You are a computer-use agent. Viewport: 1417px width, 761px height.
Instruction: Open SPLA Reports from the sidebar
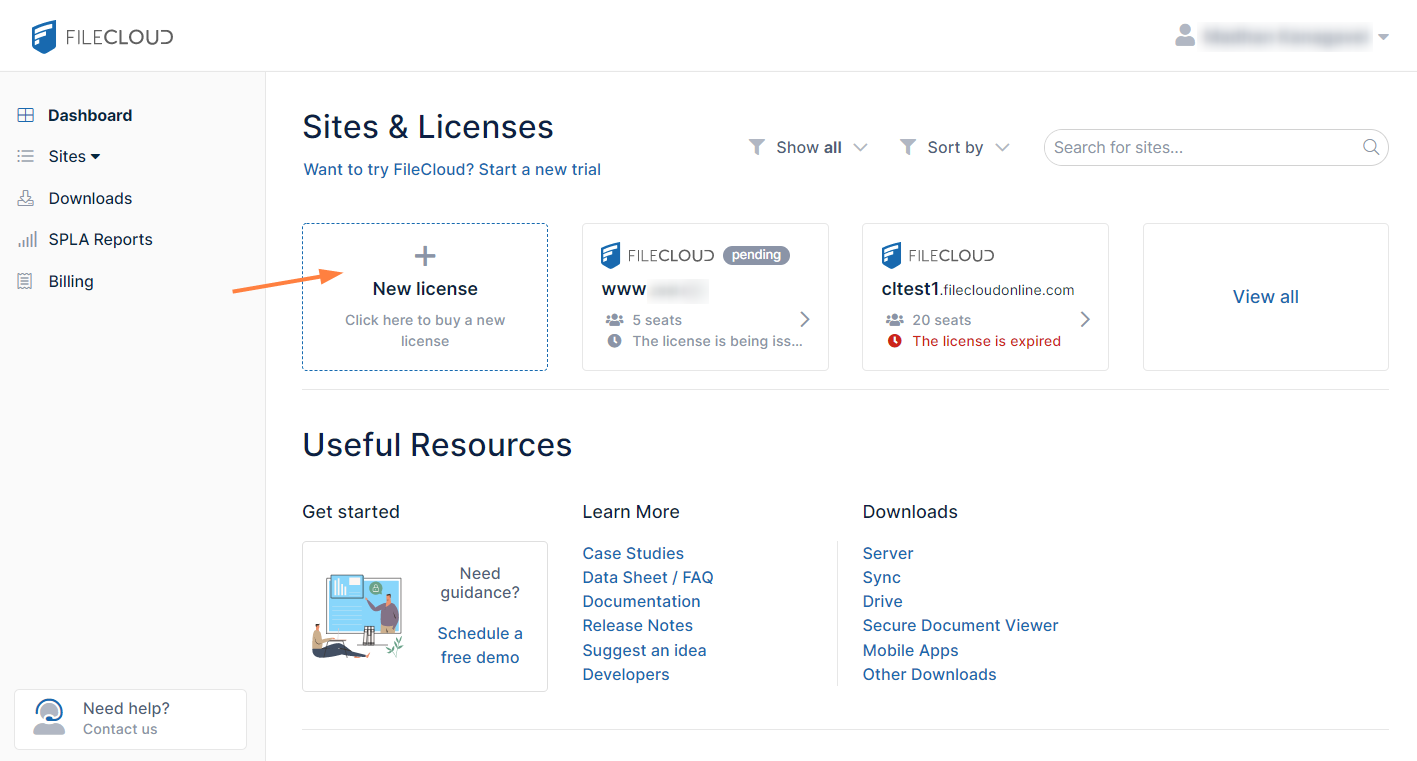tap(100, 239)
